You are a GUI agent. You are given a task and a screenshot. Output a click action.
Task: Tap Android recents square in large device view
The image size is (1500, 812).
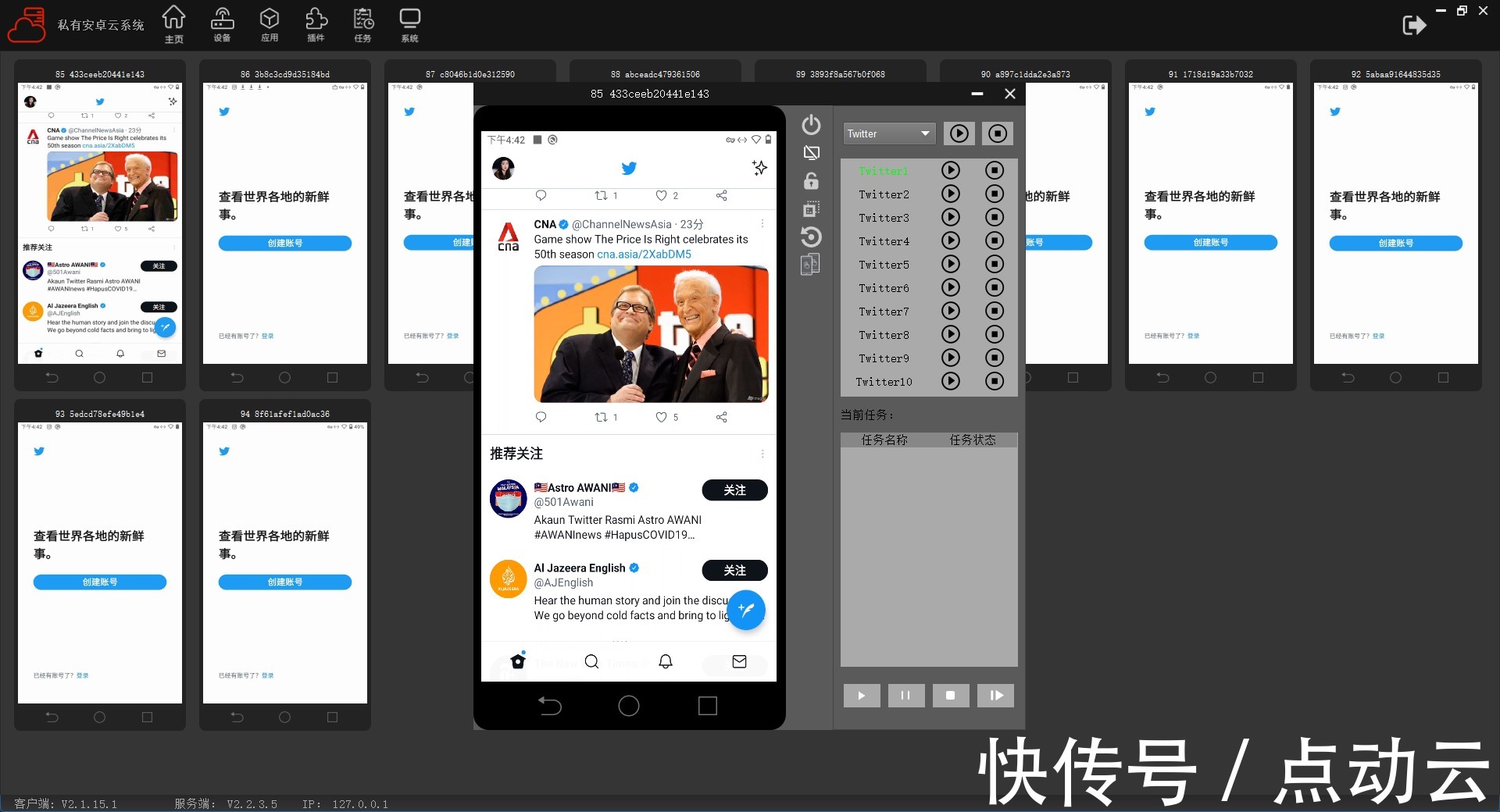708,706
